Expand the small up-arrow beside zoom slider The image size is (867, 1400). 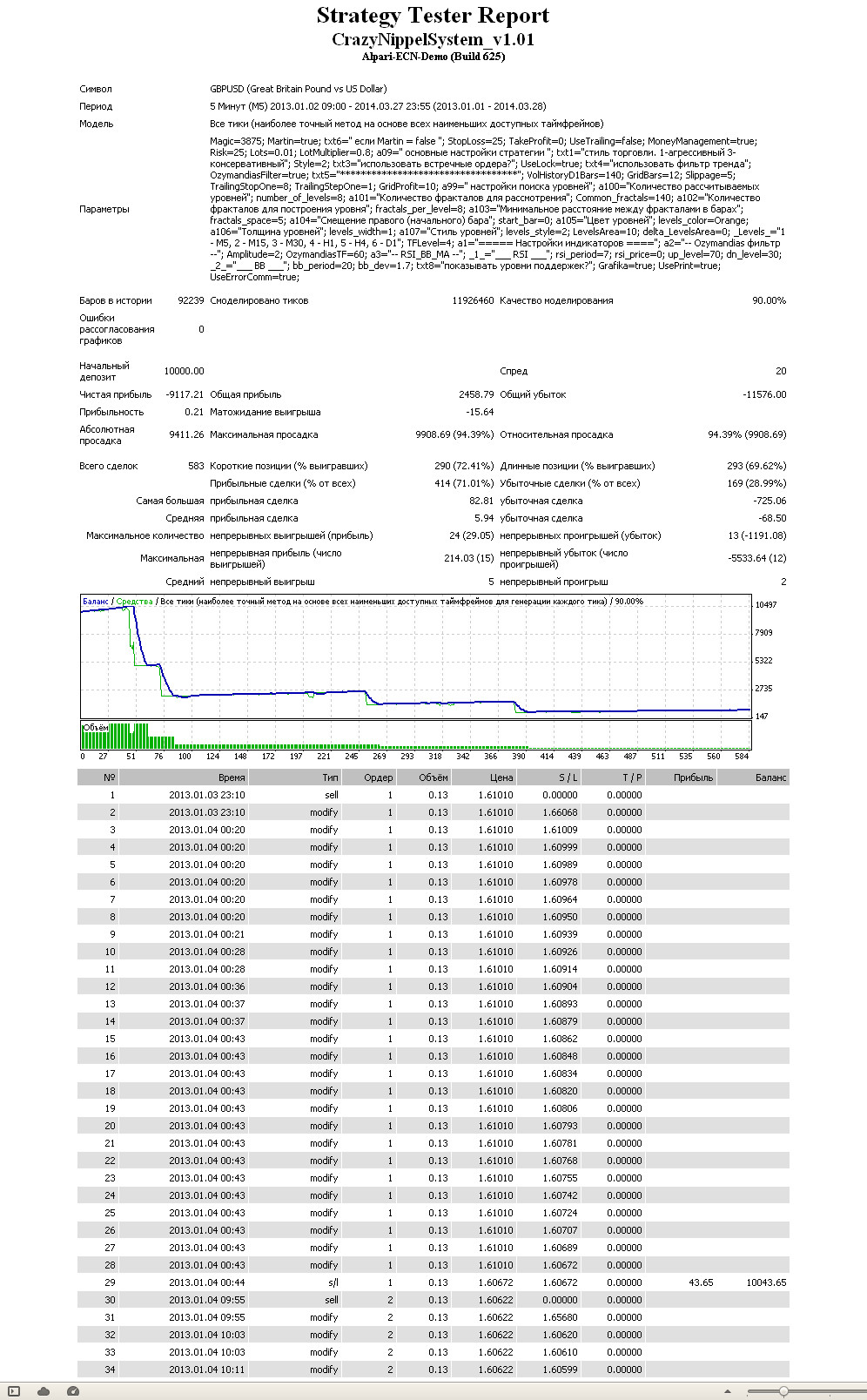coord(728,1391)
